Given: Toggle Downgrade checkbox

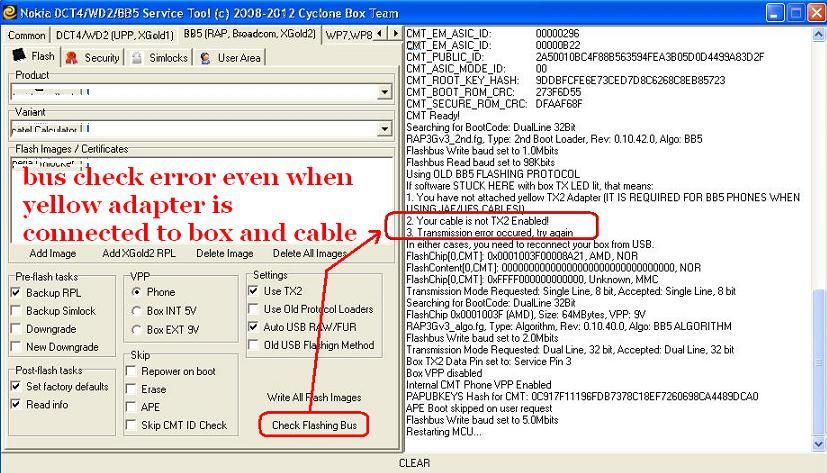Looking at the screenshot, I should click(x=16, y=329).
